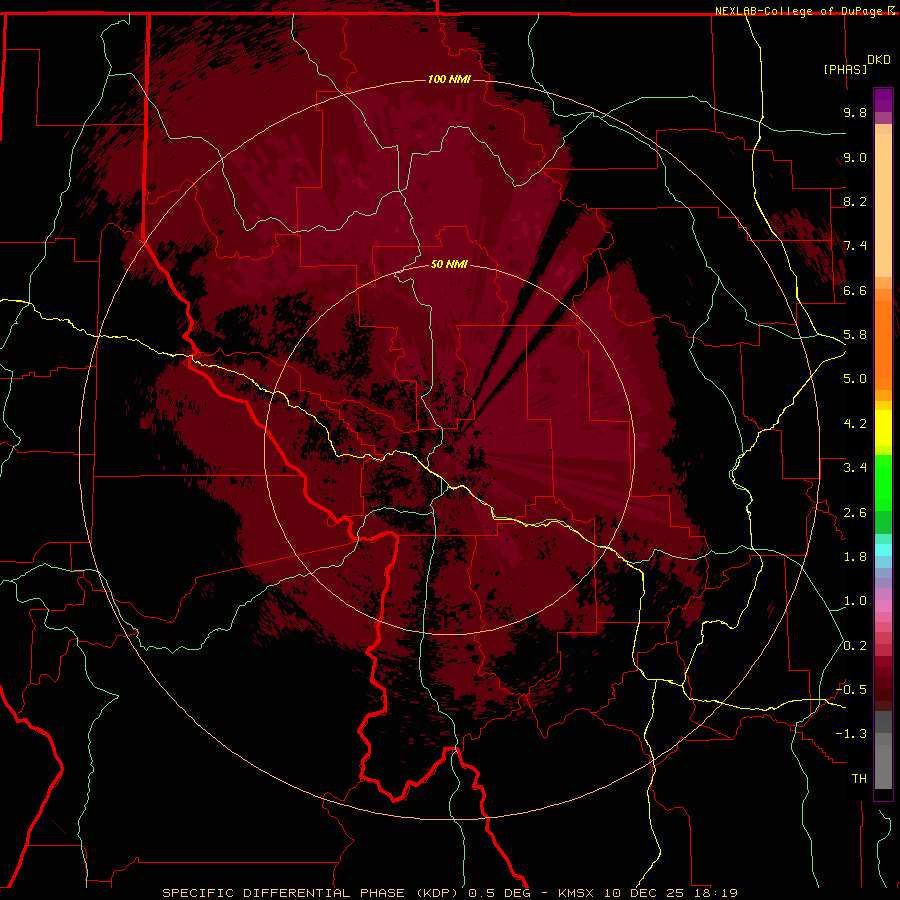Click the yellow segment of the color bar
Viewport: 900px width, 900px height.
tap(883, 428)
